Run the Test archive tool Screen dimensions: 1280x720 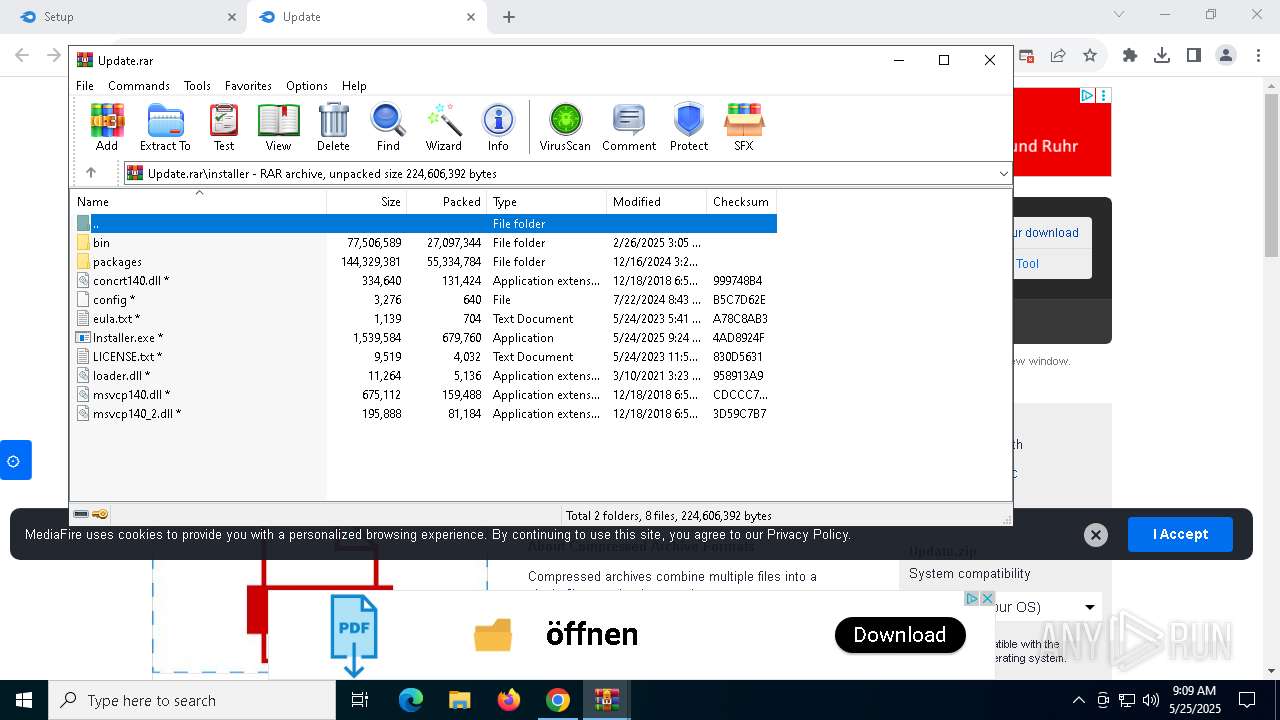coord(224,127)
